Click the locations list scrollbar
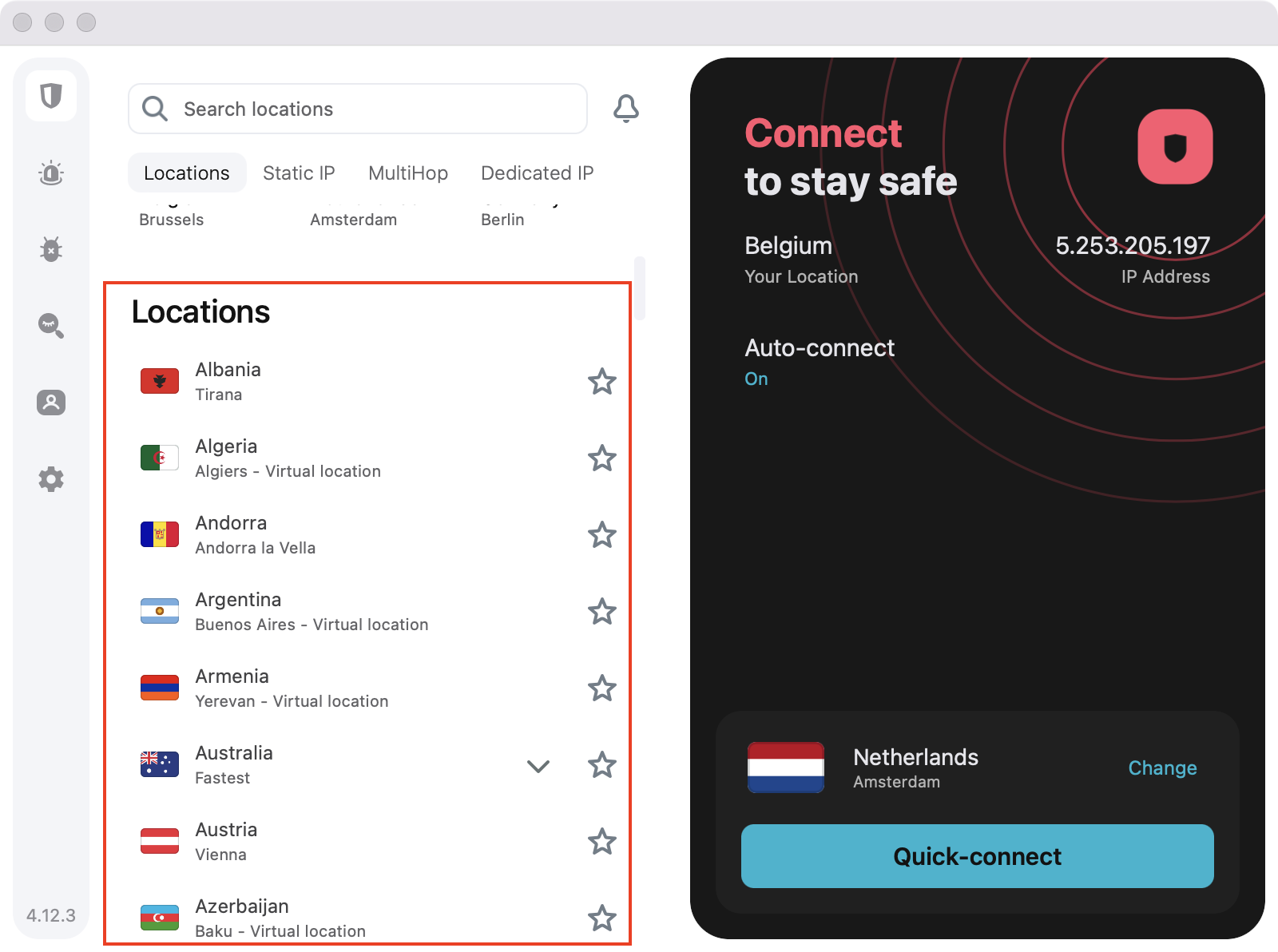Viewport: 1278px width, 952px height. click(x=640, y=288)
